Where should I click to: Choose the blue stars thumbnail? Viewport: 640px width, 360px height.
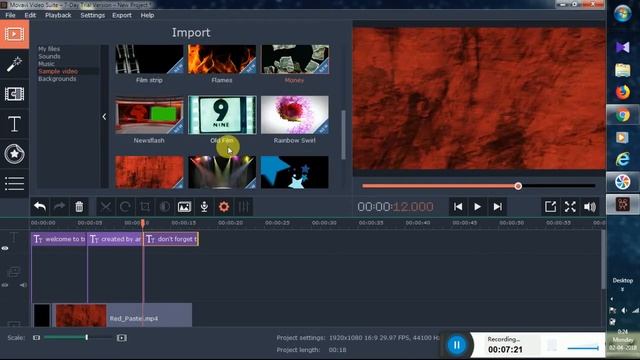tap(295, 172)
